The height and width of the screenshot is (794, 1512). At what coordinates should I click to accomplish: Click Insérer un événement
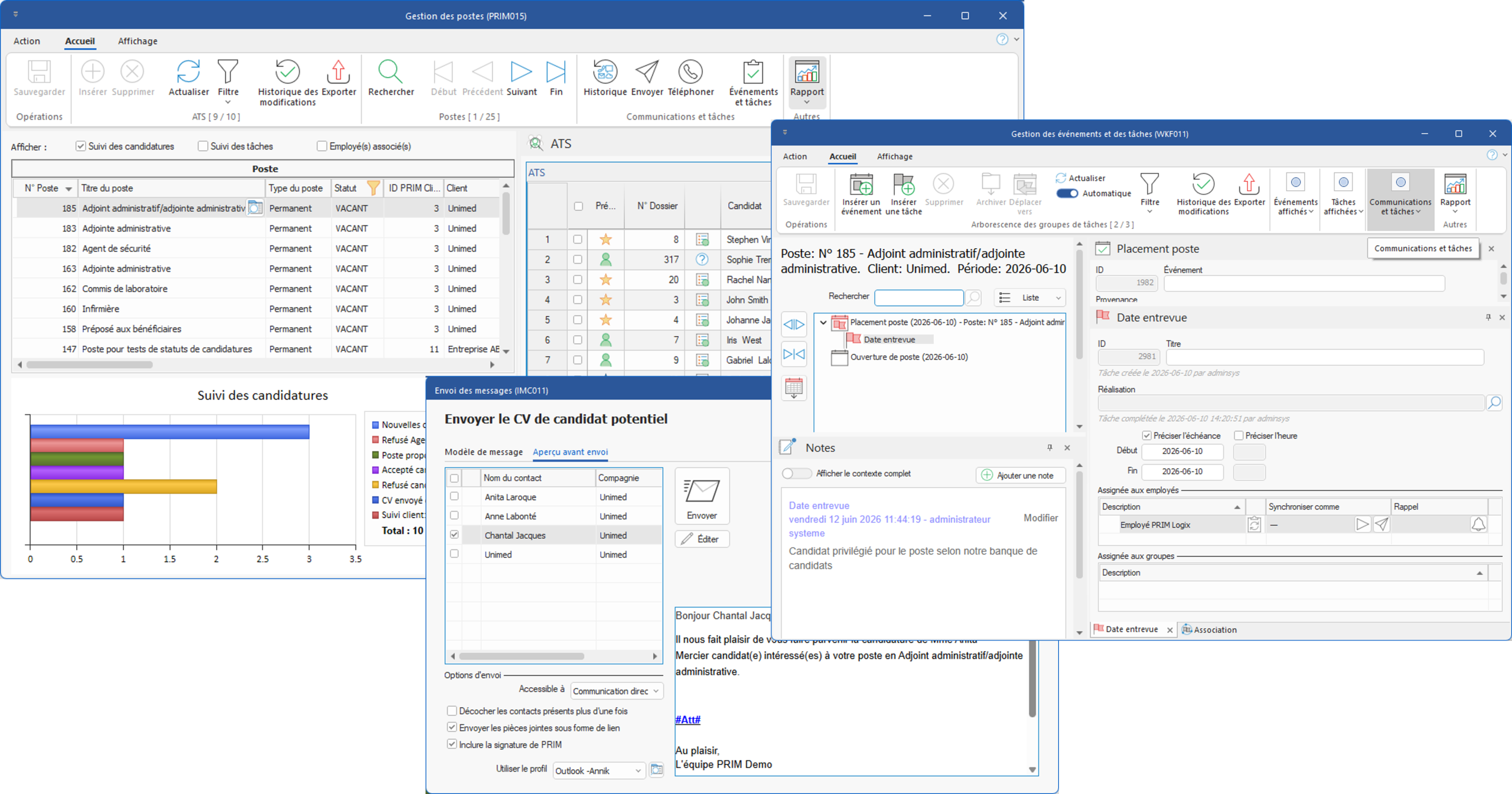tap(861, 194)
